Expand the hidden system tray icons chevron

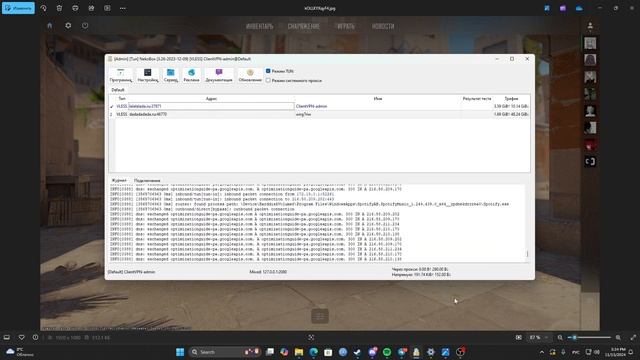pos(542,352)
